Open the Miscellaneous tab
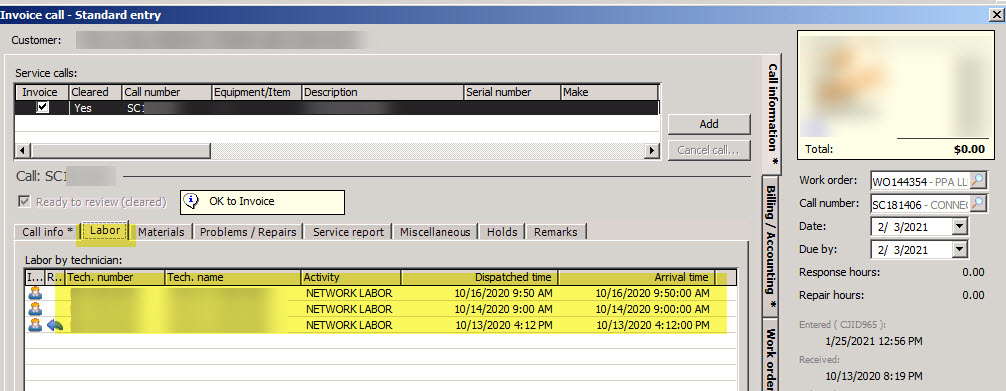 [435, 232]
